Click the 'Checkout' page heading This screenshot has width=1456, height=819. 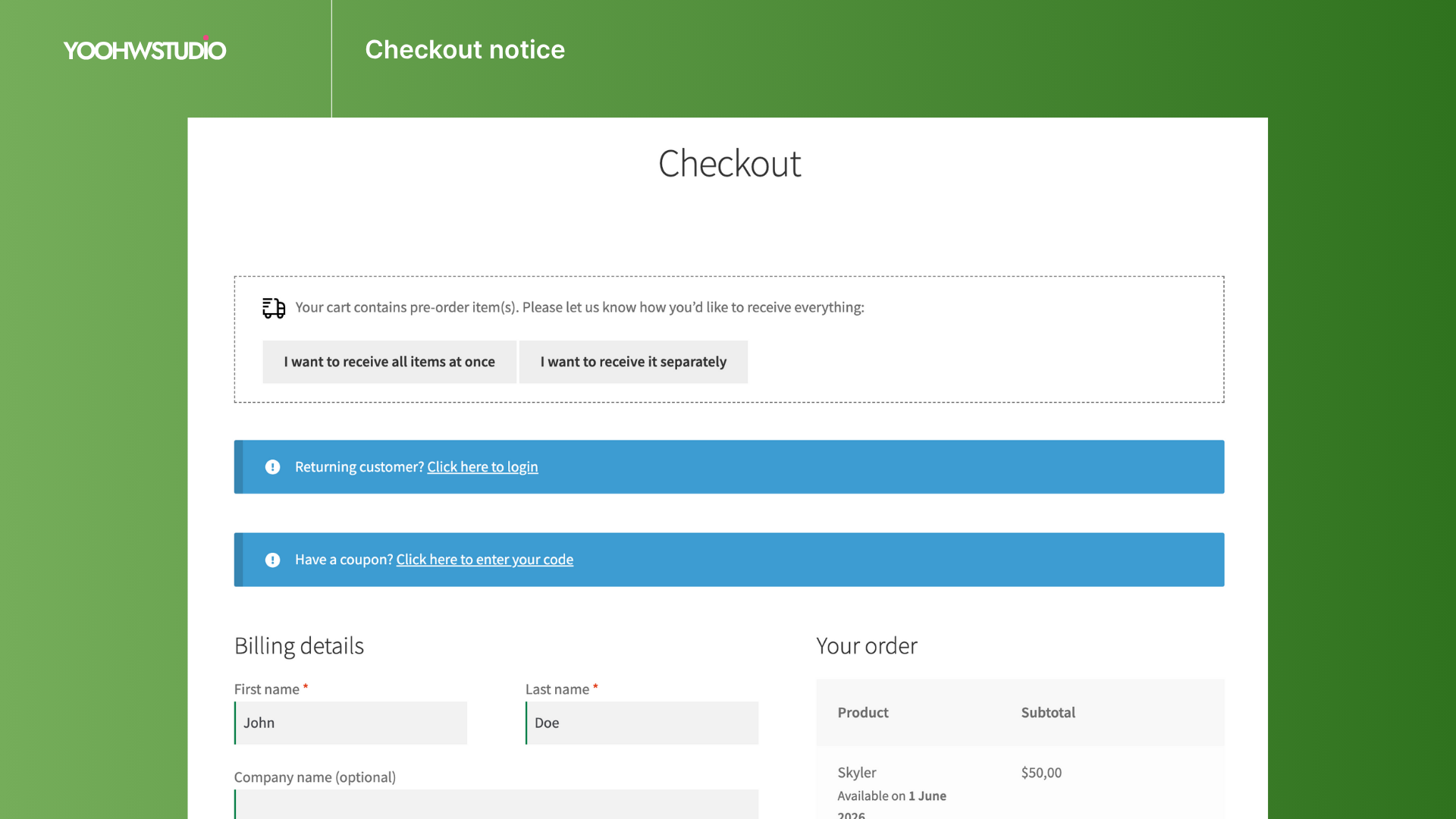pyautogui.click(x=730, y=163)
